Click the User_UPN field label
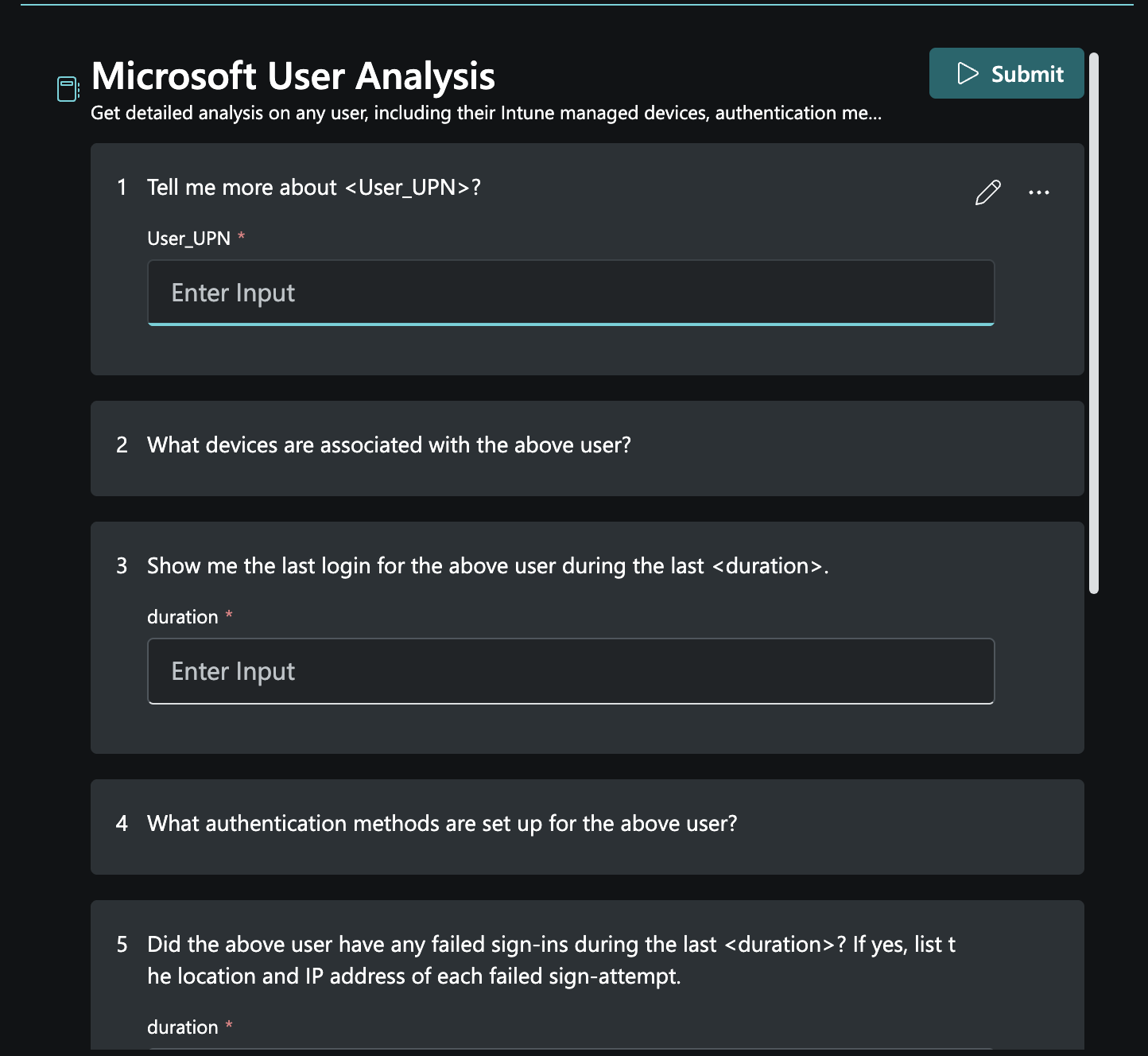Screen dimensions: 1148x1056 point(189,239)
